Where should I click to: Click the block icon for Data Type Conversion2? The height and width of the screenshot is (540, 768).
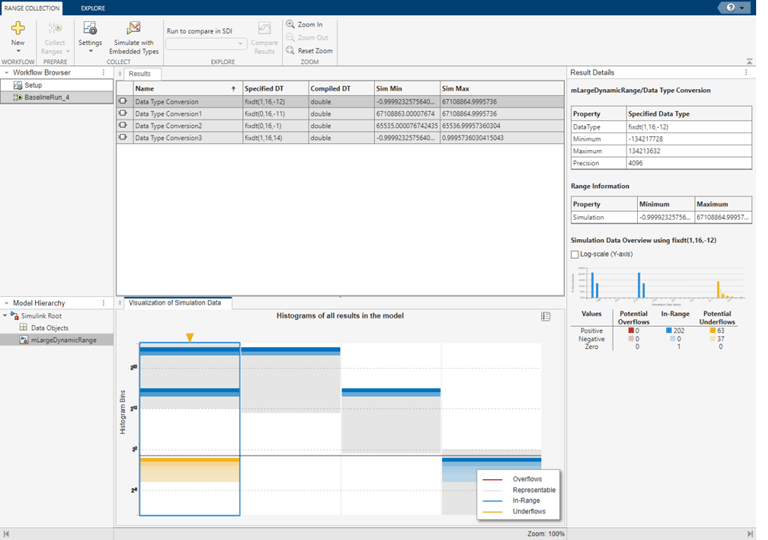click(122, 125)
